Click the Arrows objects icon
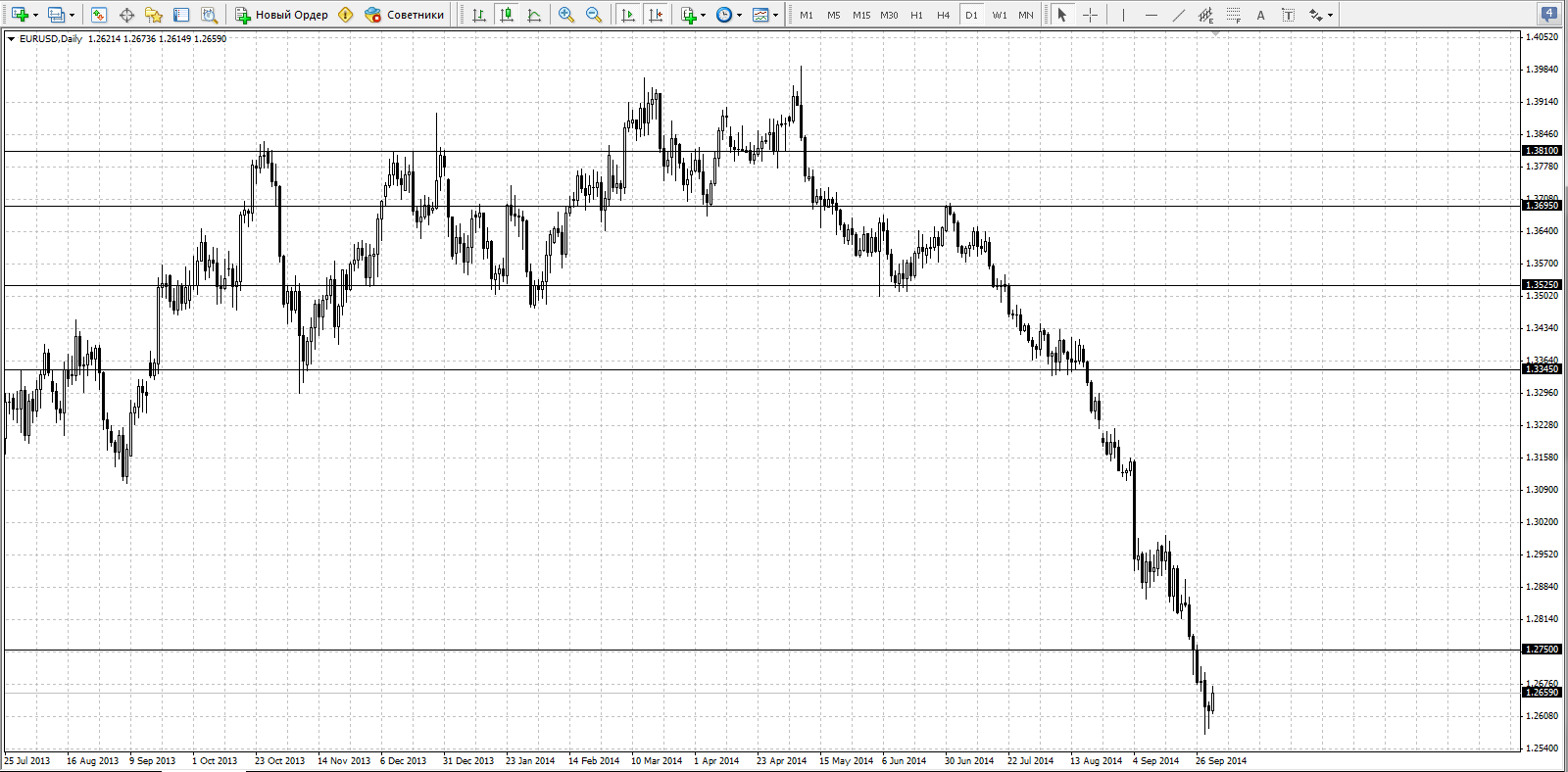Screen dimensions: 1568x772 pos(1315,15)
